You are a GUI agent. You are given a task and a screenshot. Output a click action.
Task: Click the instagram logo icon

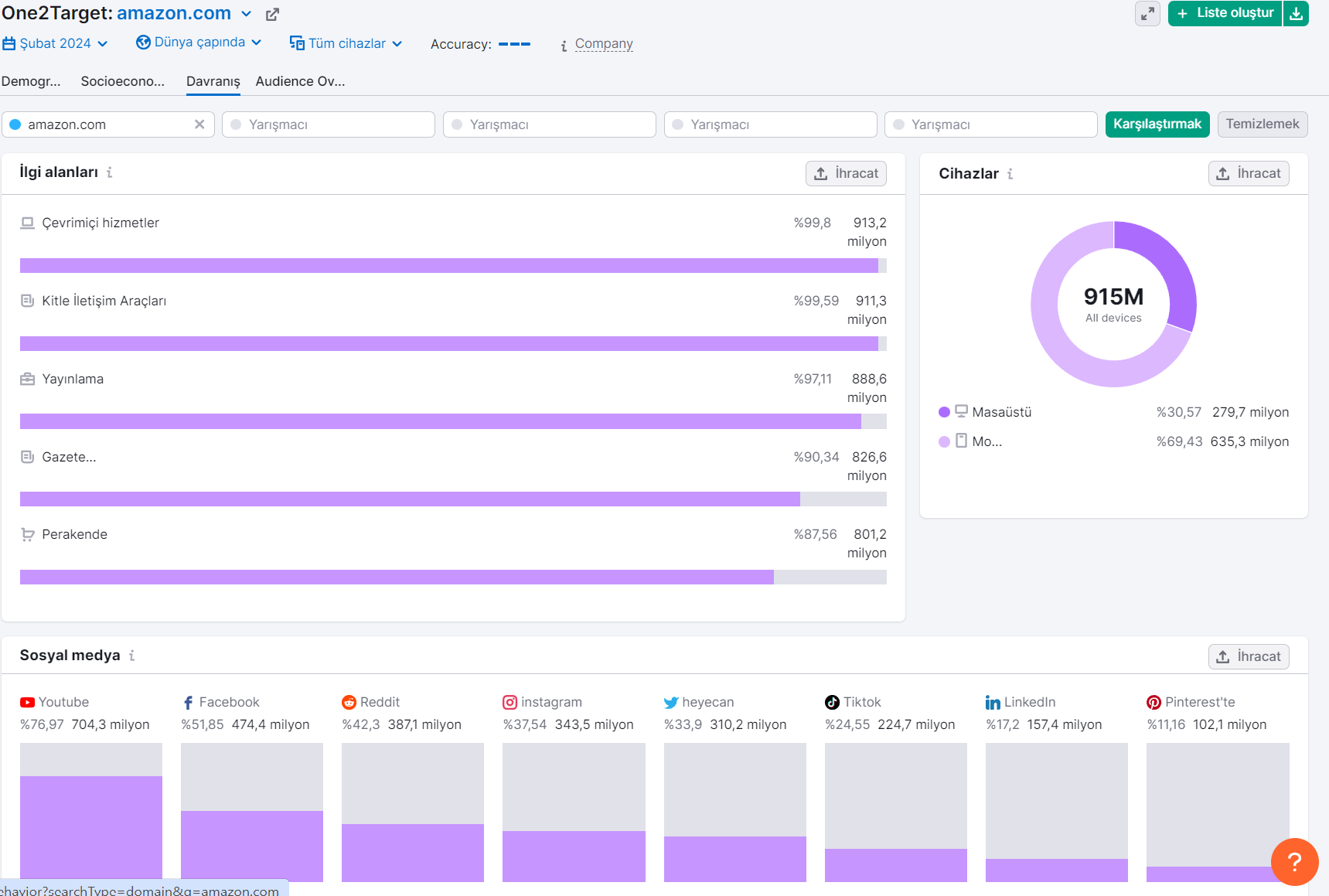click(509, 702)
